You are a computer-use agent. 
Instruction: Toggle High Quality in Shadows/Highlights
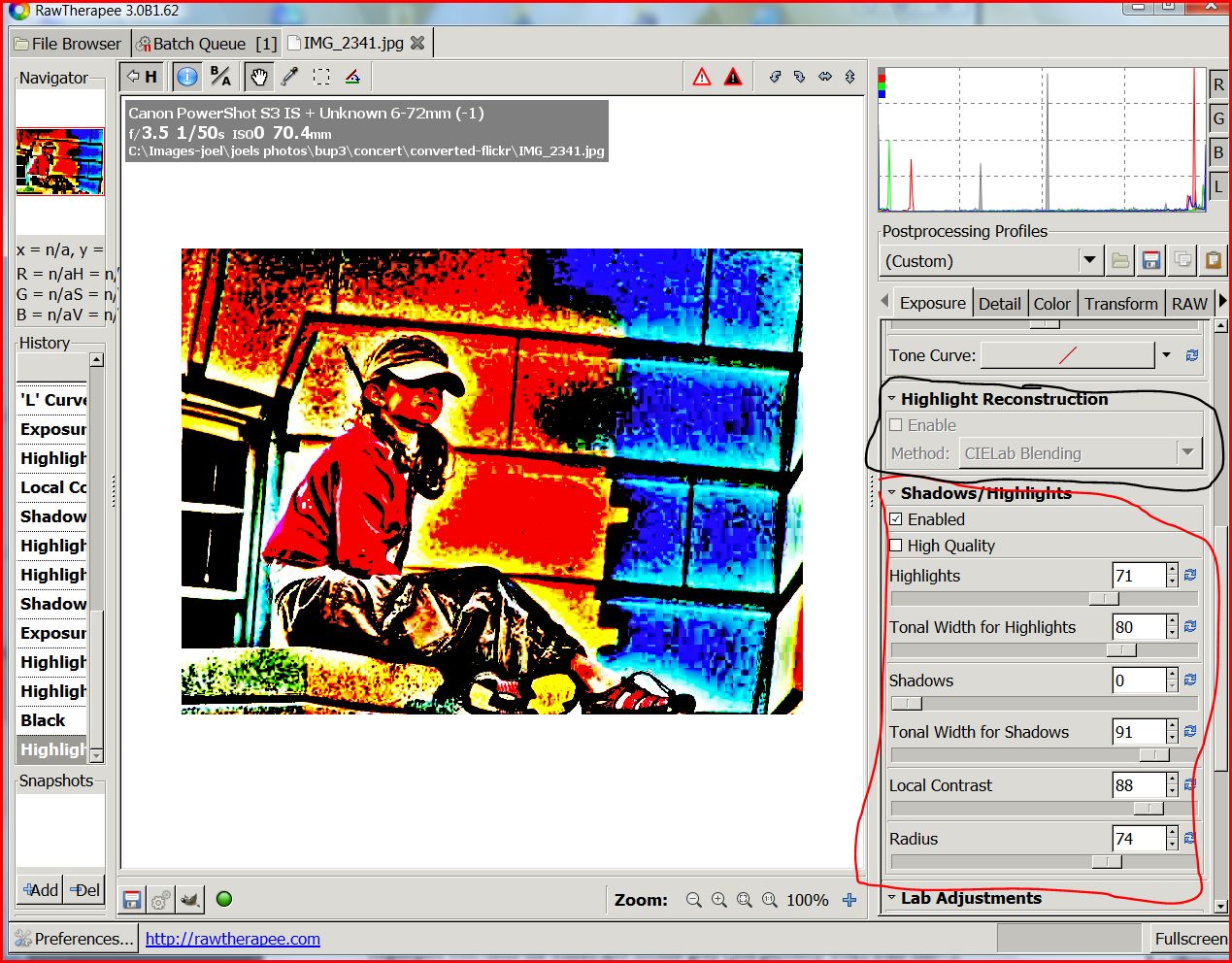click(x=895, y=545)
